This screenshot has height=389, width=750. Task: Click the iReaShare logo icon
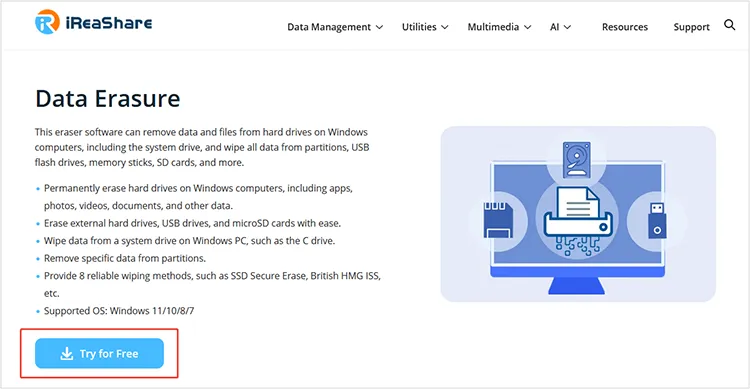pos(47,22)
